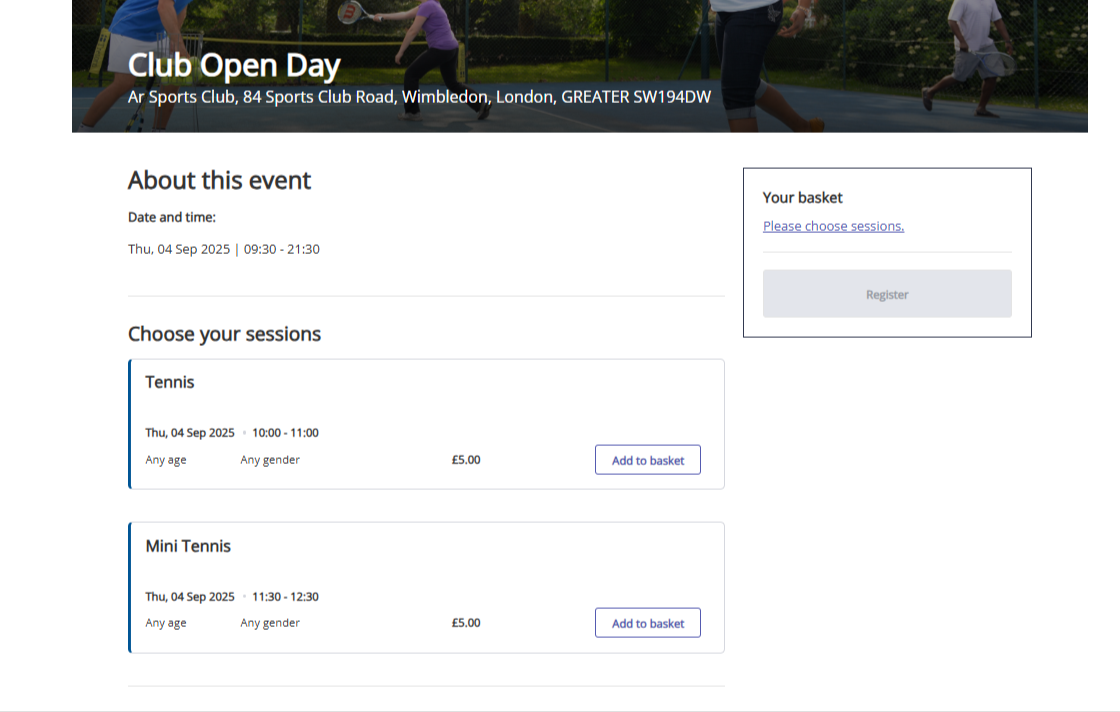
Task: Click 'Any gender' in the Tennis card
Action: (270, 460)
